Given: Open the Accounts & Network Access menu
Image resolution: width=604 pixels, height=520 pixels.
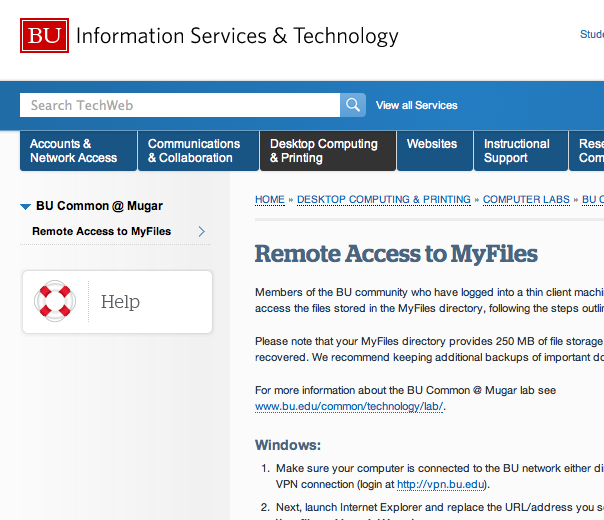Looking at the screenshot, I should point(78,151).
